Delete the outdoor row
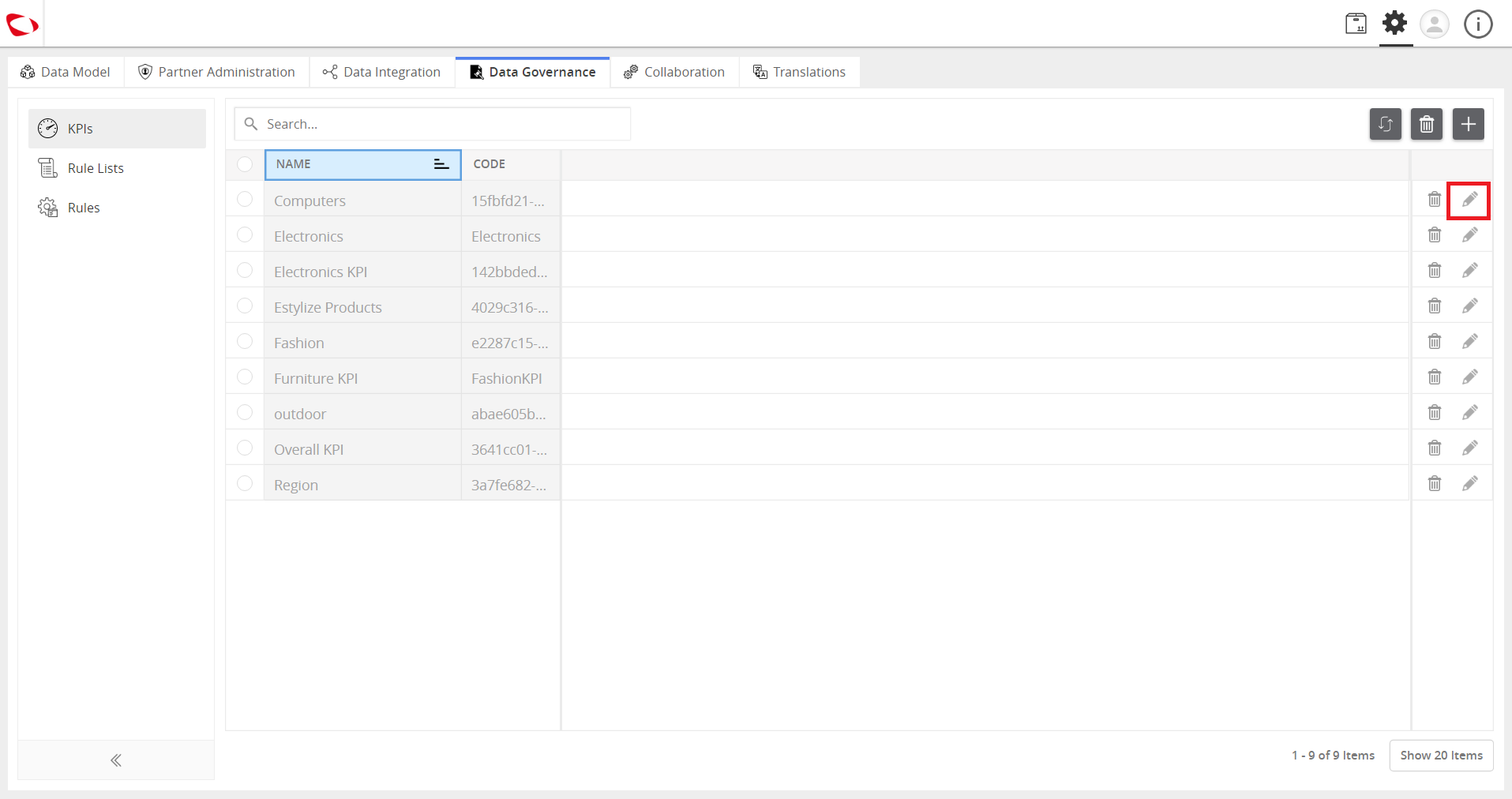This screenshot has width=1512, height=799. coord(1434,413)
